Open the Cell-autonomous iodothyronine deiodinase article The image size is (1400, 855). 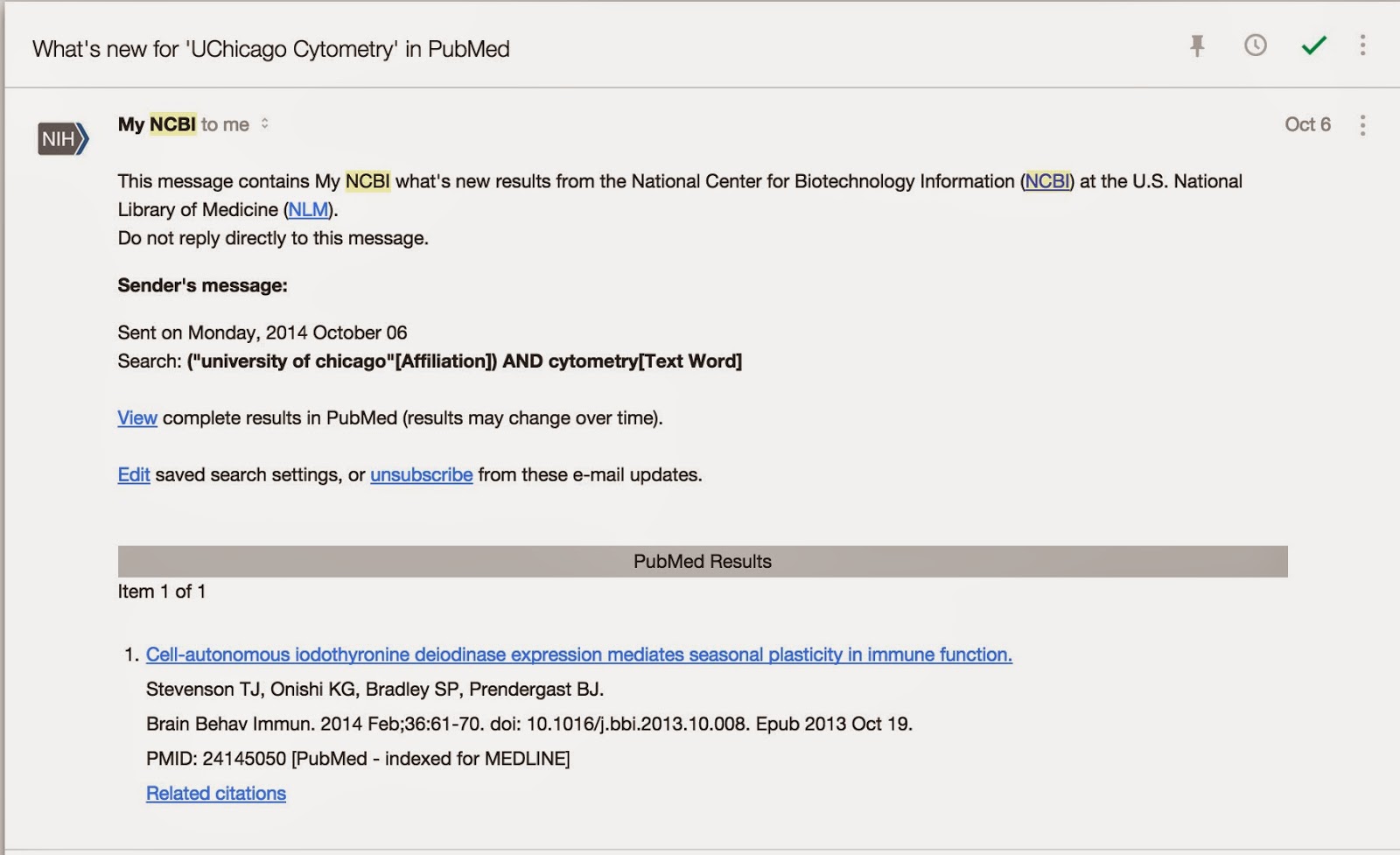(x=579, y=655)
